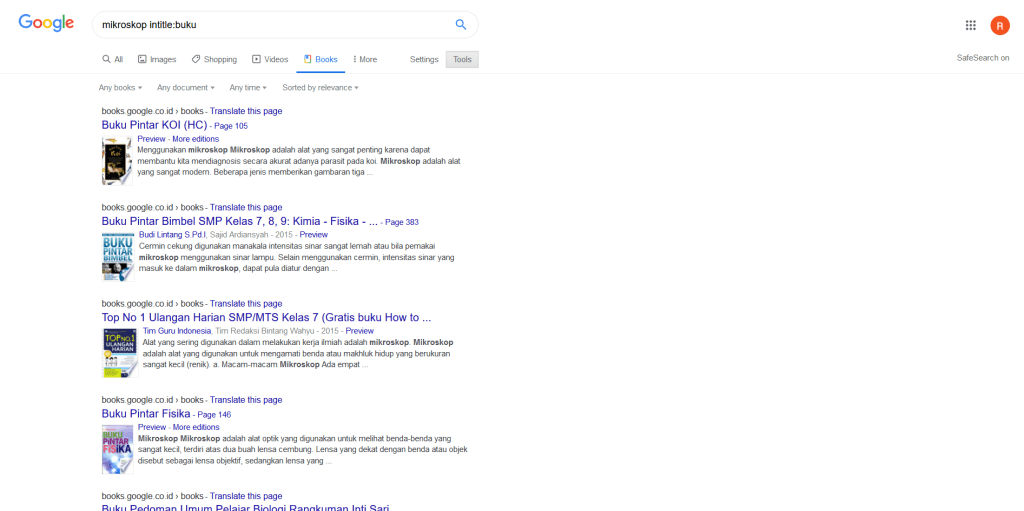This screenshot has width=1024, height=511.
Task: Open the Buku Pintar KOI (HC) result
Action: pyautogui.click(x=154, y=125)
